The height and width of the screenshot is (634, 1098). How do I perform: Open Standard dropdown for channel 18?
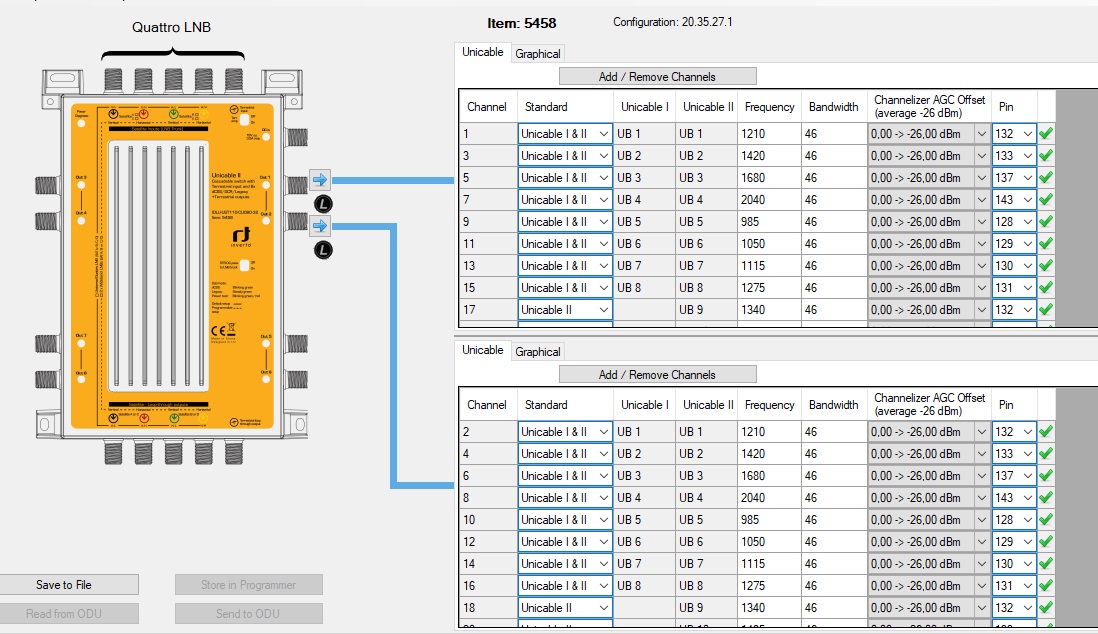point(603,608)
